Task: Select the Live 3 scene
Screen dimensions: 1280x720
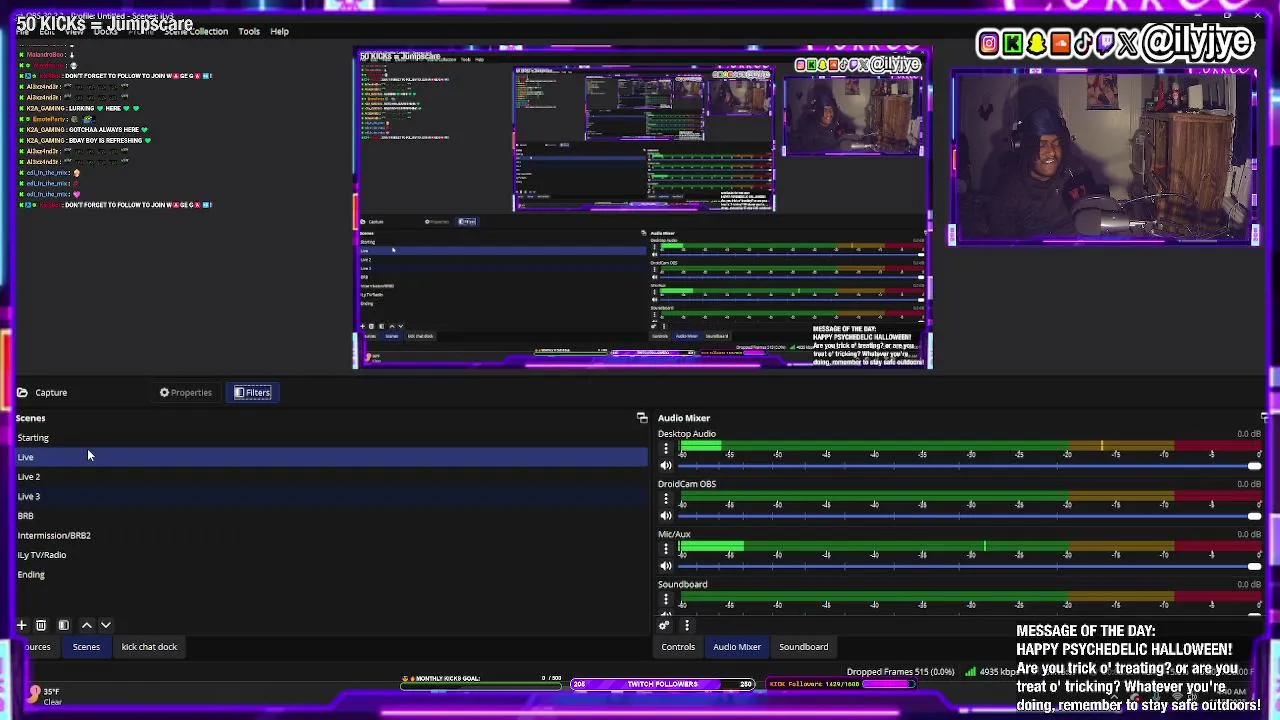Action: pos(331,496)
